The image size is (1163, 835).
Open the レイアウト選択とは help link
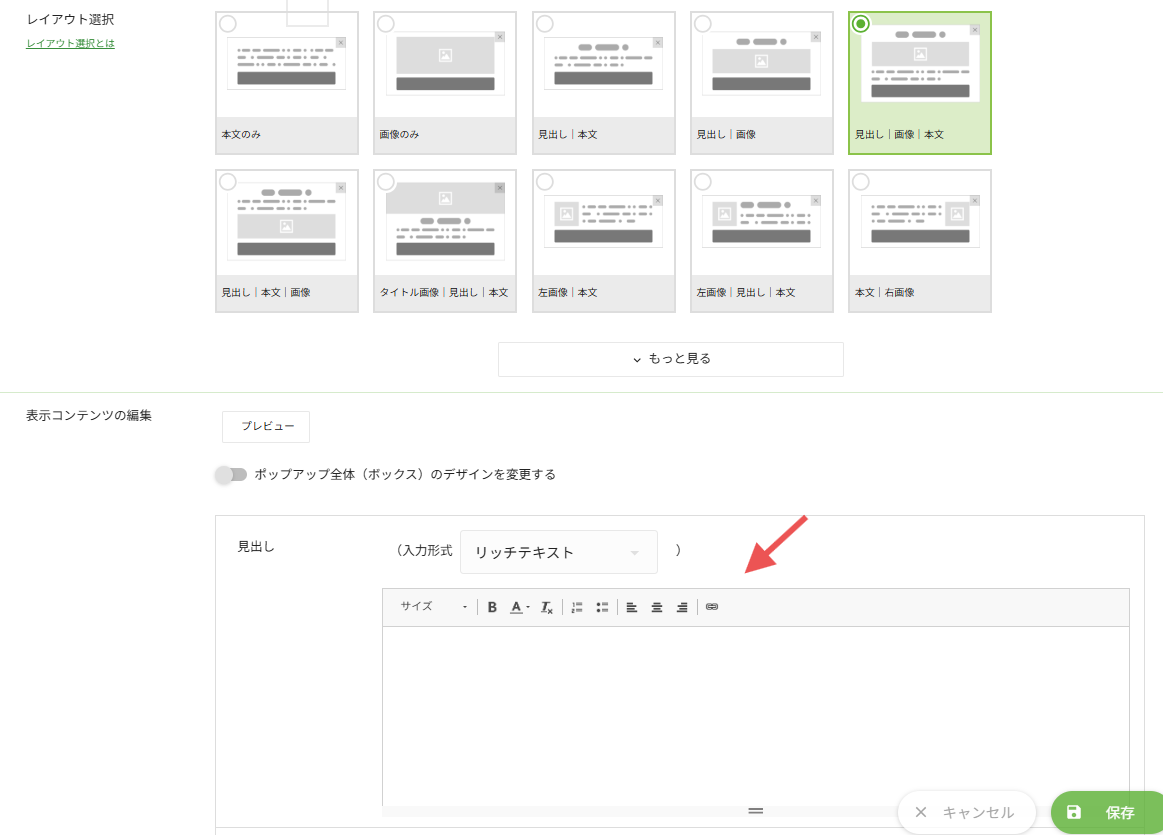click(x=70, y=43)
